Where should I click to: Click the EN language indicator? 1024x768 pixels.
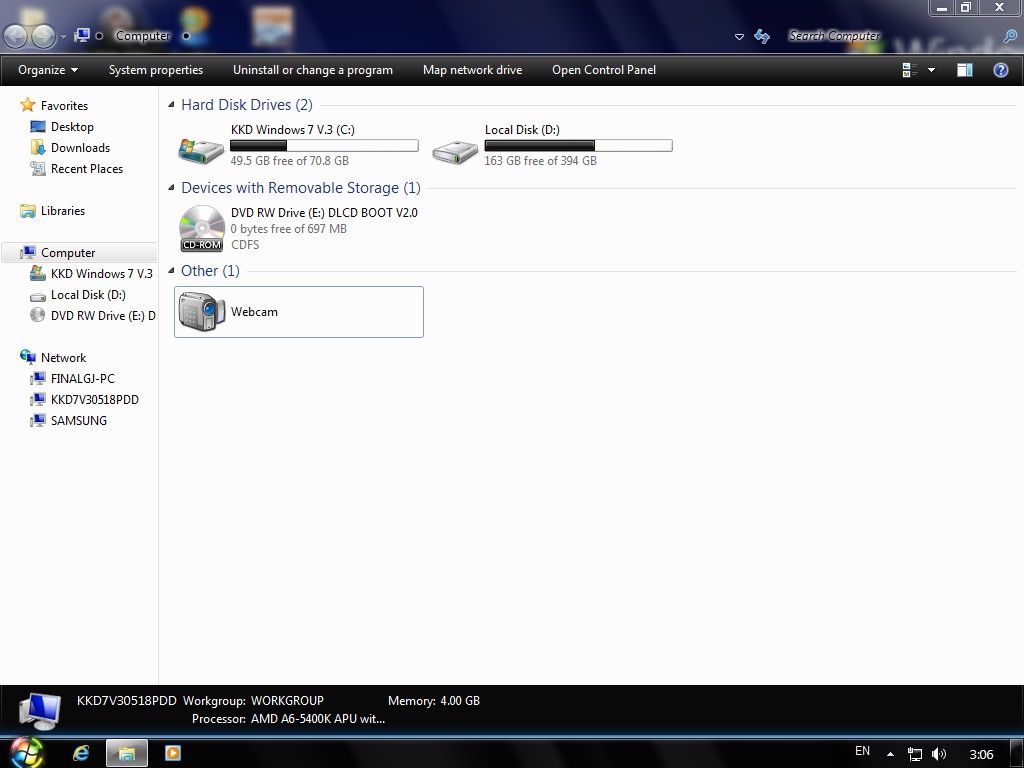coord(862,751)
